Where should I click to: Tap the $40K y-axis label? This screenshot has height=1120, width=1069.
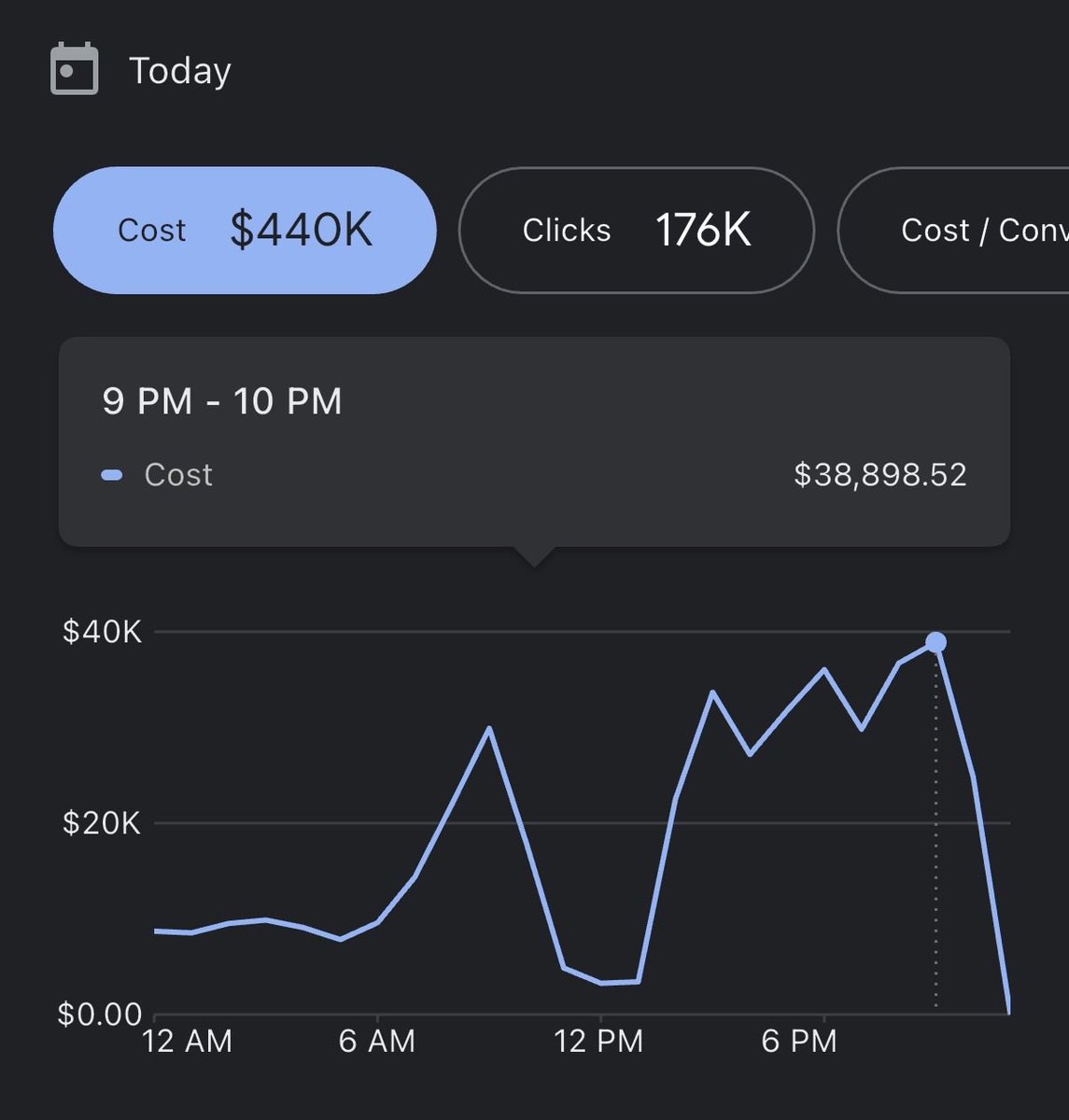(x=102, y=632)
